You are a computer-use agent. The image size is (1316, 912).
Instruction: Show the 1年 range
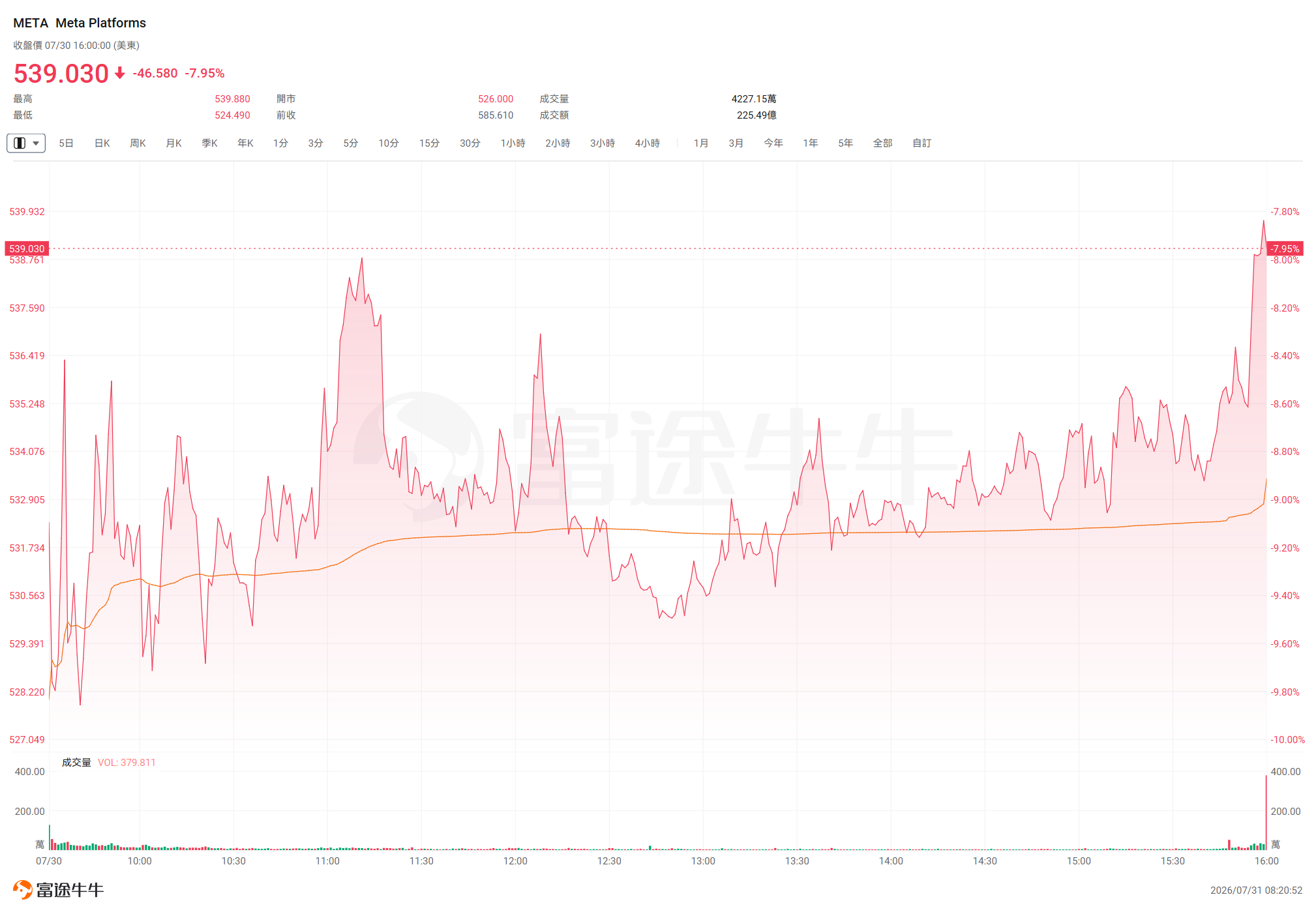pyautogui.click(x=811, y=143)
